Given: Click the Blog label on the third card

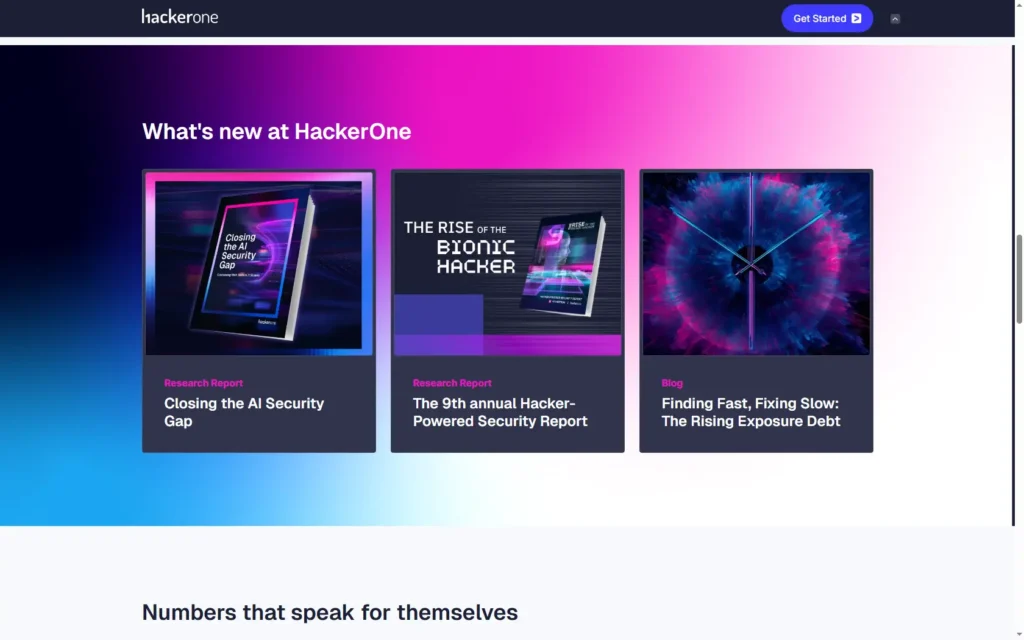Looking at the screenshot, I should click(x=671, y=383).
